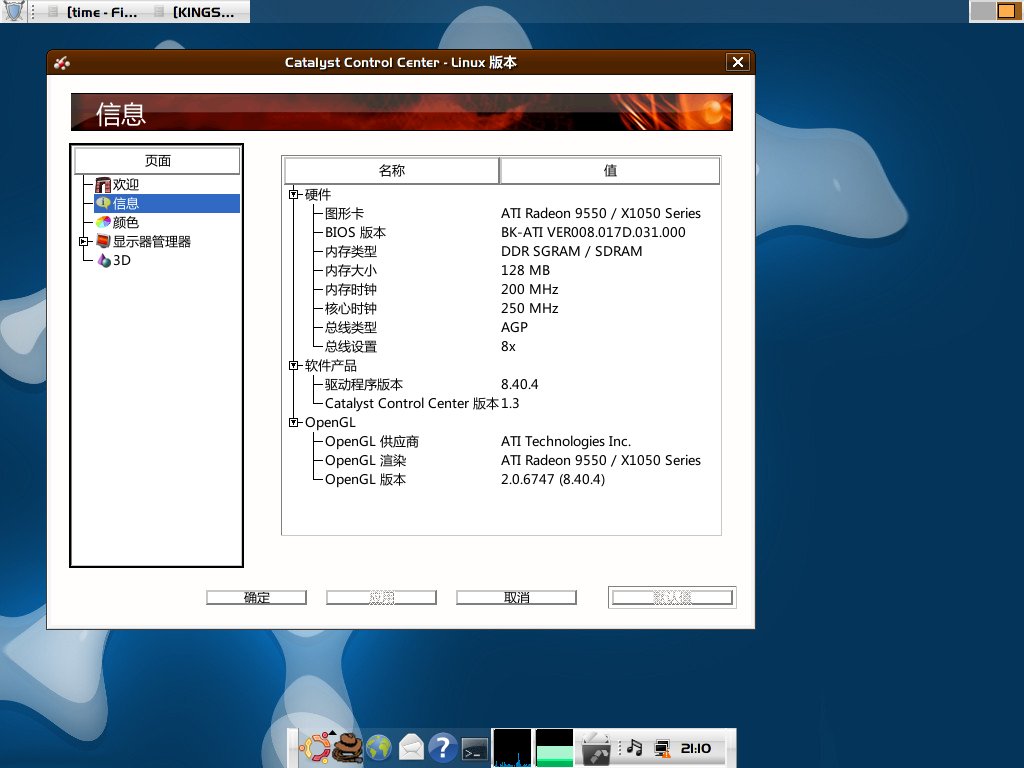Select the 图形卡 row label
This screenshot has height=768, width=1024.
point(344,214)
